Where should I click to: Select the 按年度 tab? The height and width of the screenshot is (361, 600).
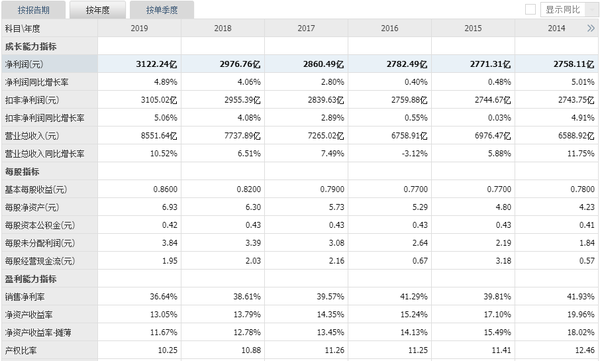point(98,10)
